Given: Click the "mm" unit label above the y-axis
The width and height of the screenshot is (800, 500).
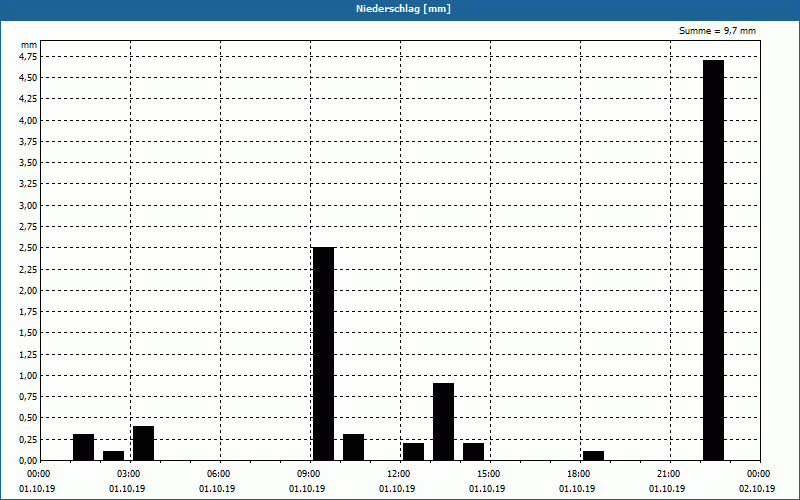Looking at the screenshot, I should point(29,45).
